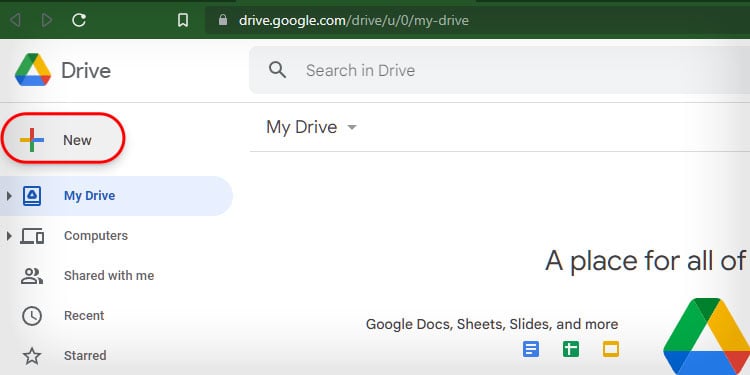Image resolution: width=750 pixels, height=375 pixels.
Task: Click the browser address bar URL
Action: point(354,20)
